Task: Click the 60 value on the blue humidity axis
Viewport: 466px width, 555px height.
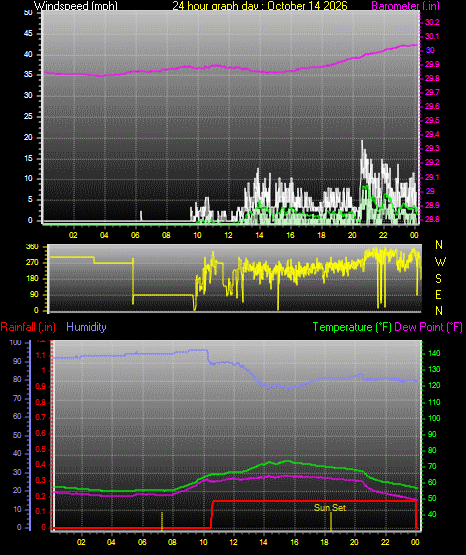Action: [17, 417]
